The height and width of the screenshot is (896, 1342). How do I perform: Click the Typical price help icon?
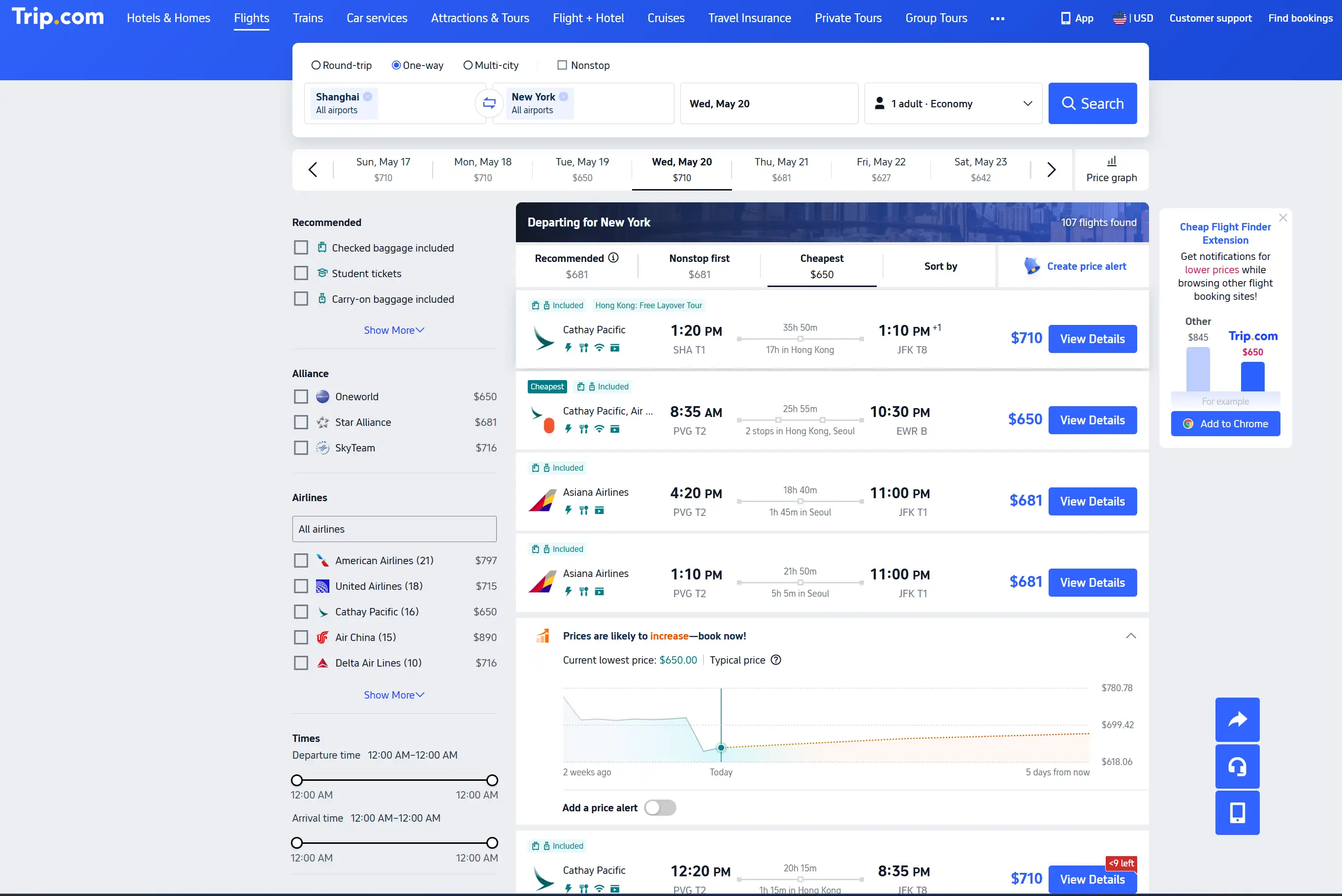(x=776, y=660)
